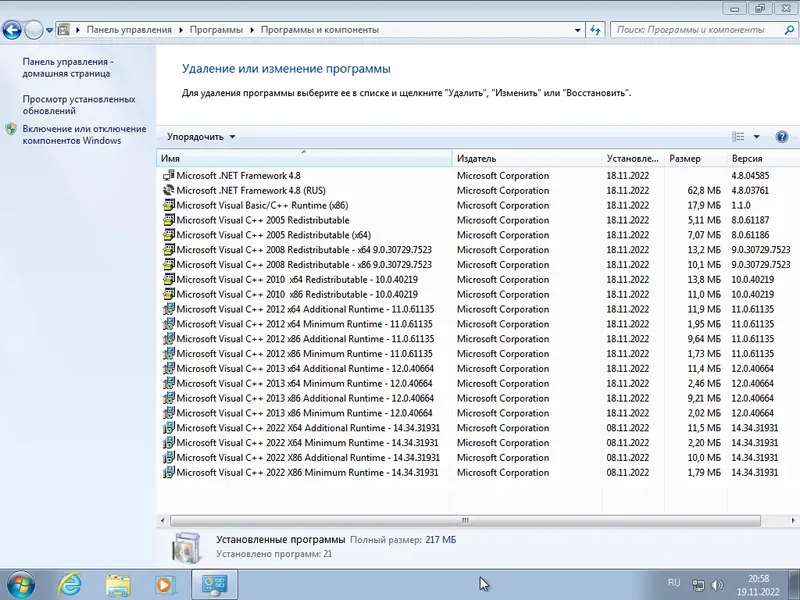Click the Back navigation arrow
Viewport: 800px width, 600px height.
point(13,30)
